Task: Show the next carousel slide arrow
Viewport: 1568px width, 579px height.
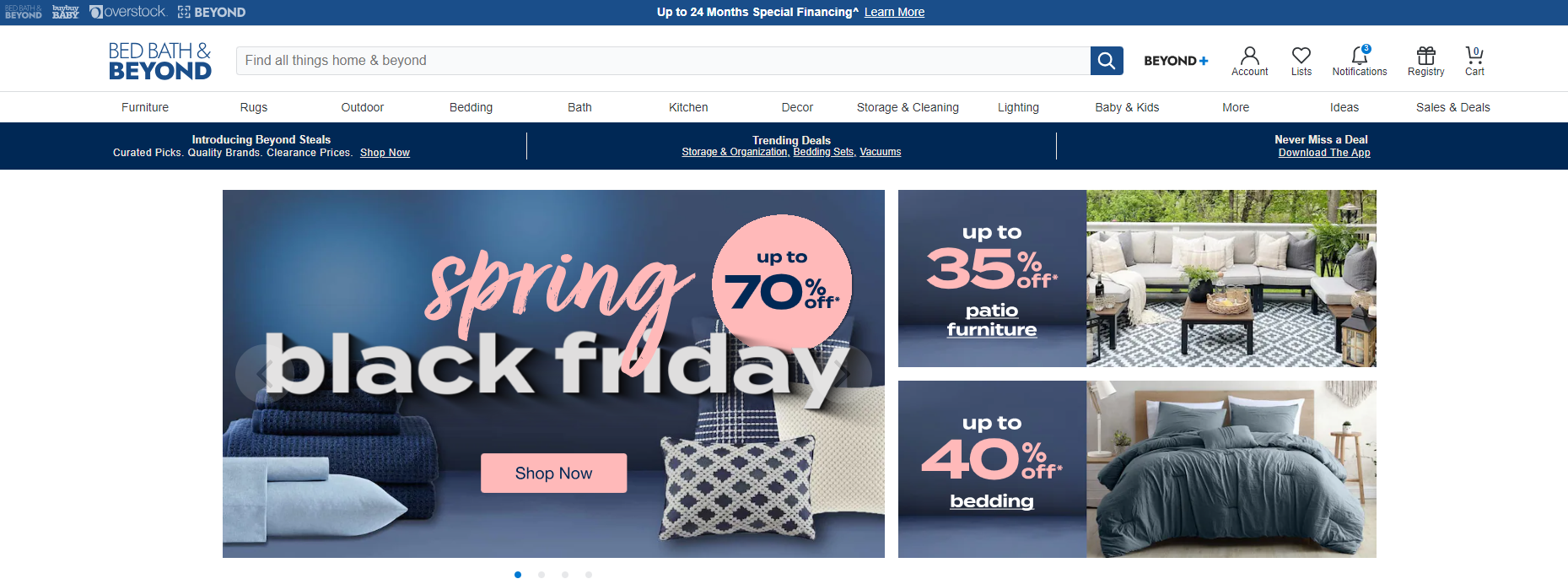Action: pos(844,373)
